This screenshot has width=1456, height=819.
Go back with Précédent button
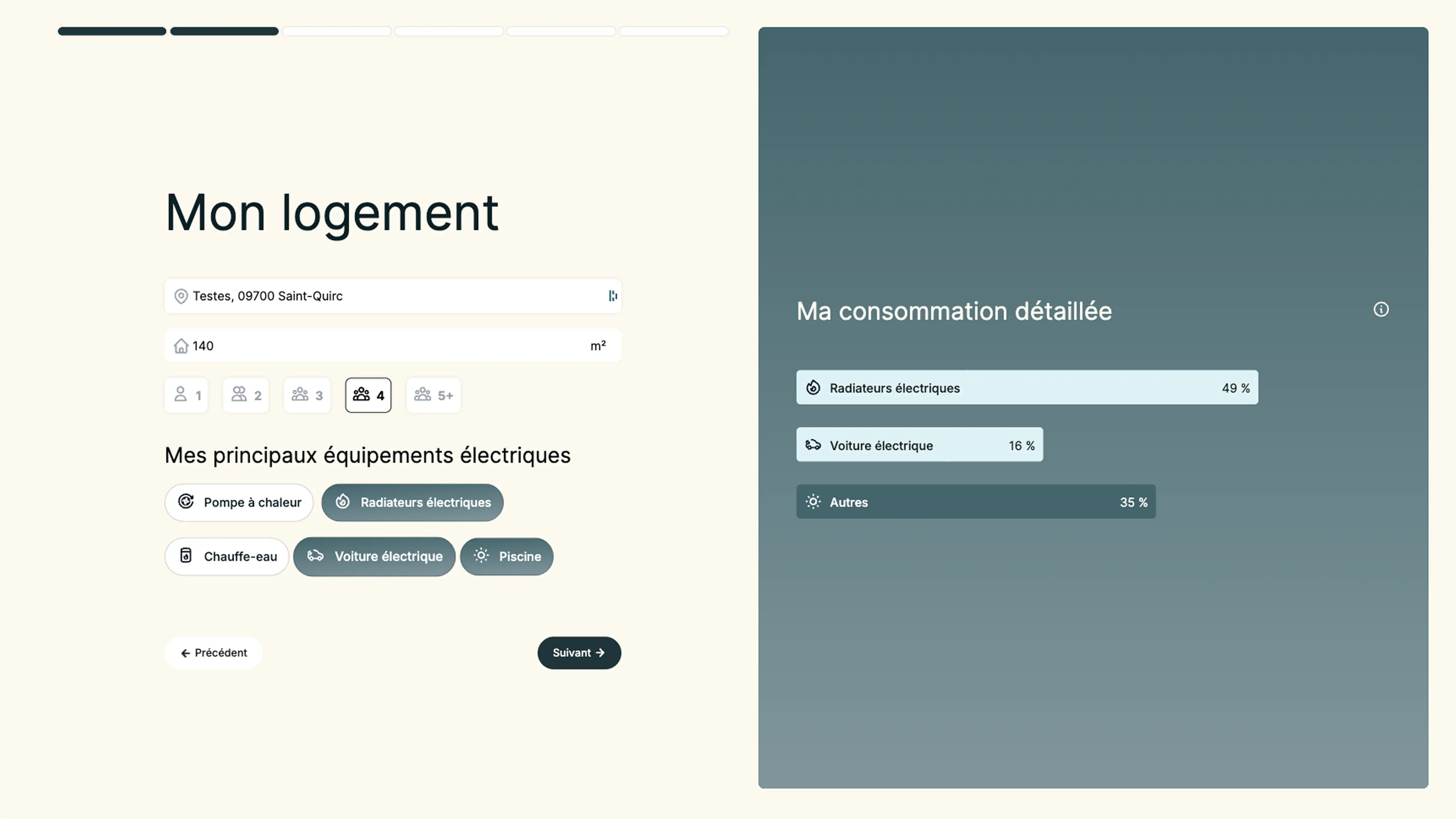(x=214, y=653)
